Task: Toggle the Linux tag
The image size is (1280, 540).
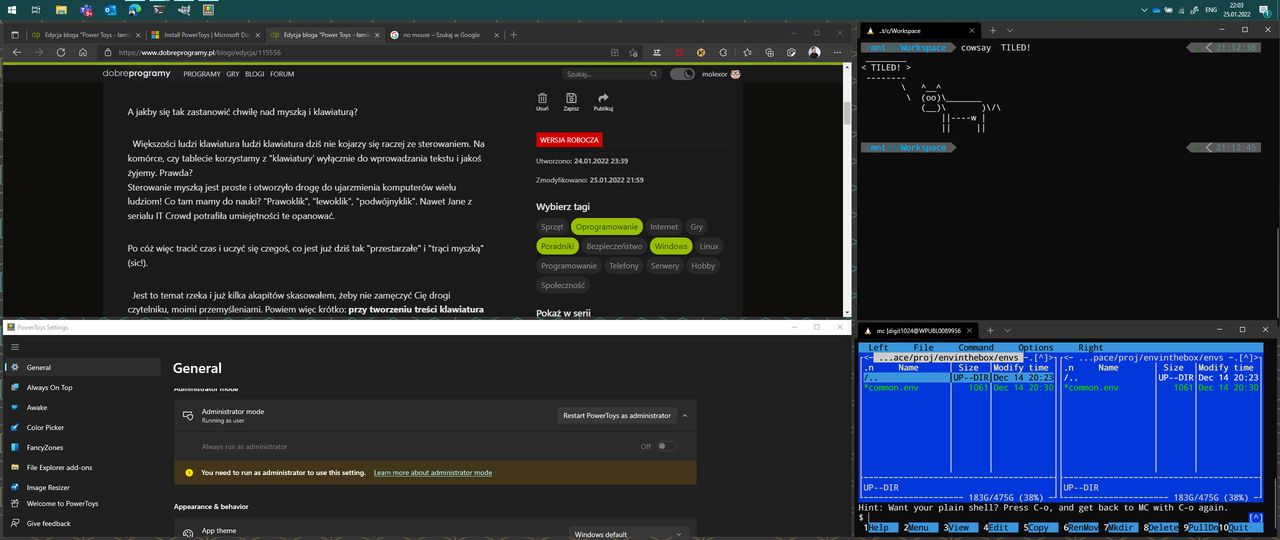Action: pos(709,246)
